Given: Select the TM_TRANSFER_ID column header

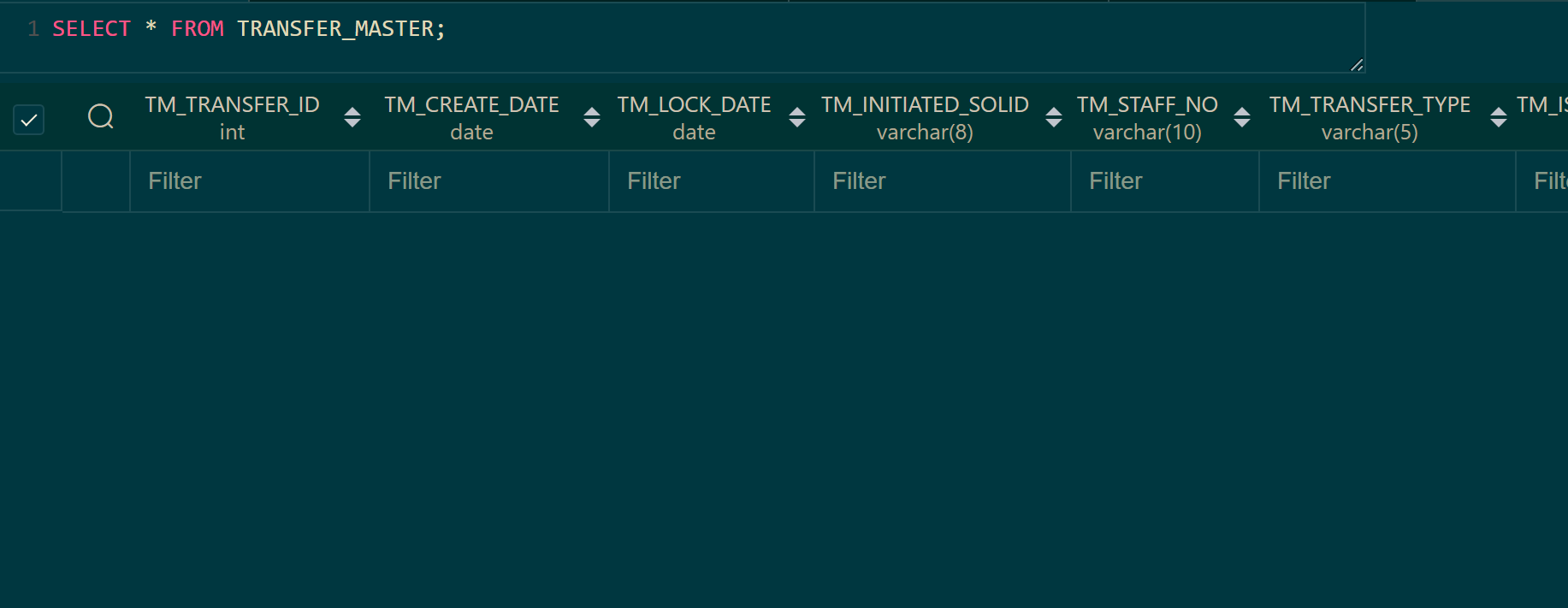Looking at the screenshot, I should (232, 104).
